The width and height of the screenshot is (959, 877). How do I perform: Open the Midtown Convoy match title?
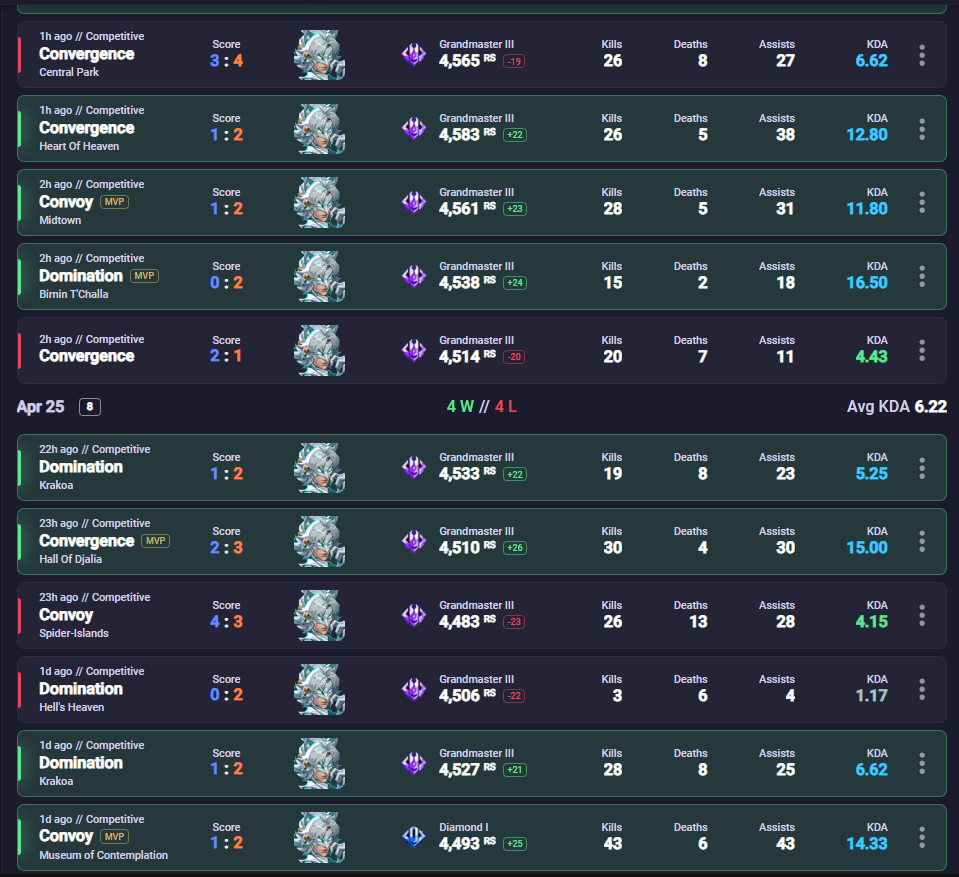(x=66, y=202)
